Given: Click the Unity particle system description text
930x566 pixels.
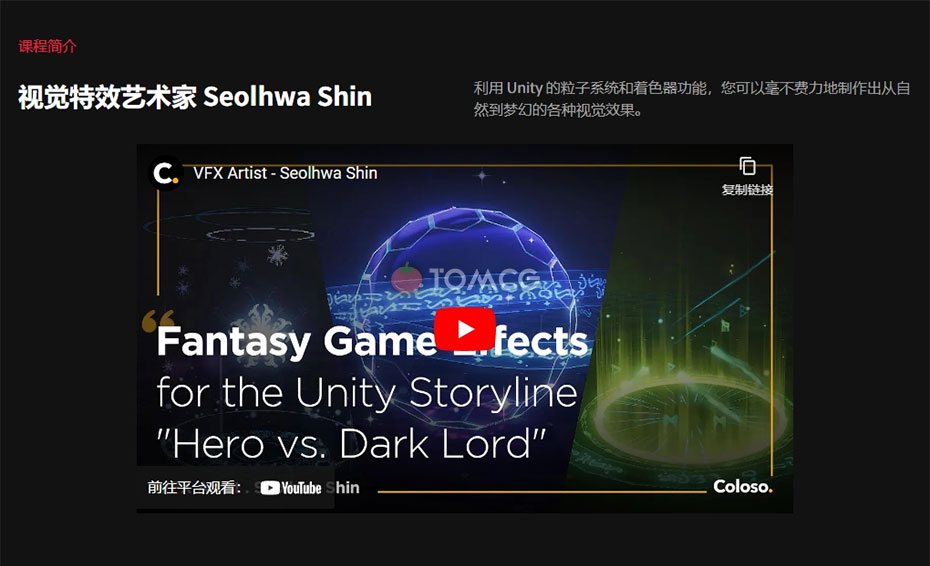Looking at the screenshot, I should pyautogui.click(x=692, y=99).
